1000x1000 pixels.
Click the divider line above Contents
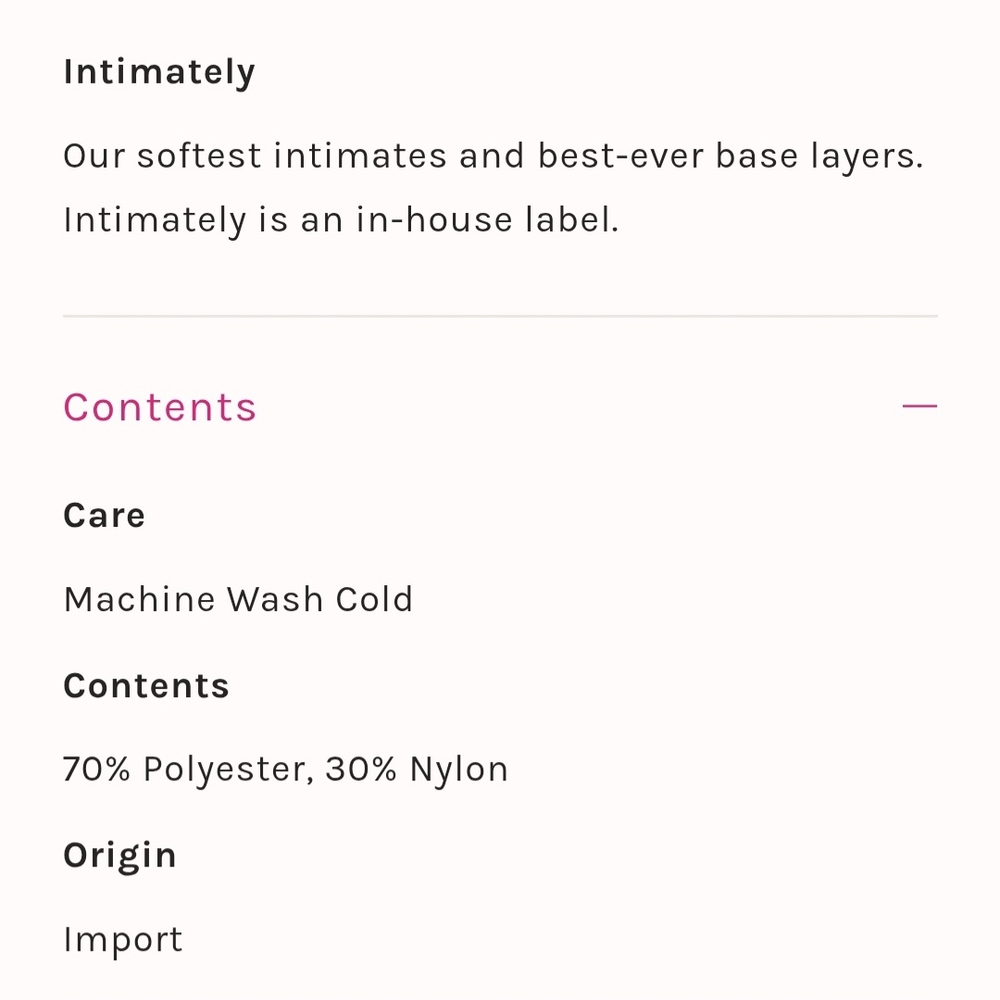[x=500, y=316]
